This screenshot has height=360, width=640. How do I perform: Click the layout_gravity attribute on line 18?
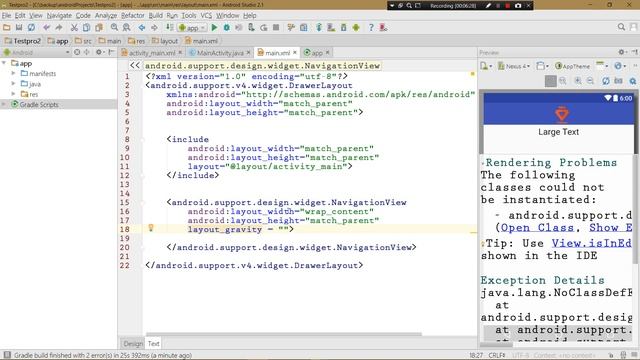[x=224, y=229]
